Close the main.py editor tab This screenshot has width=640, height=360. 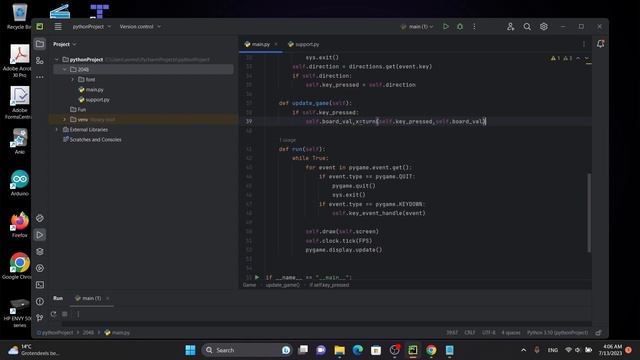coord(276,44)
